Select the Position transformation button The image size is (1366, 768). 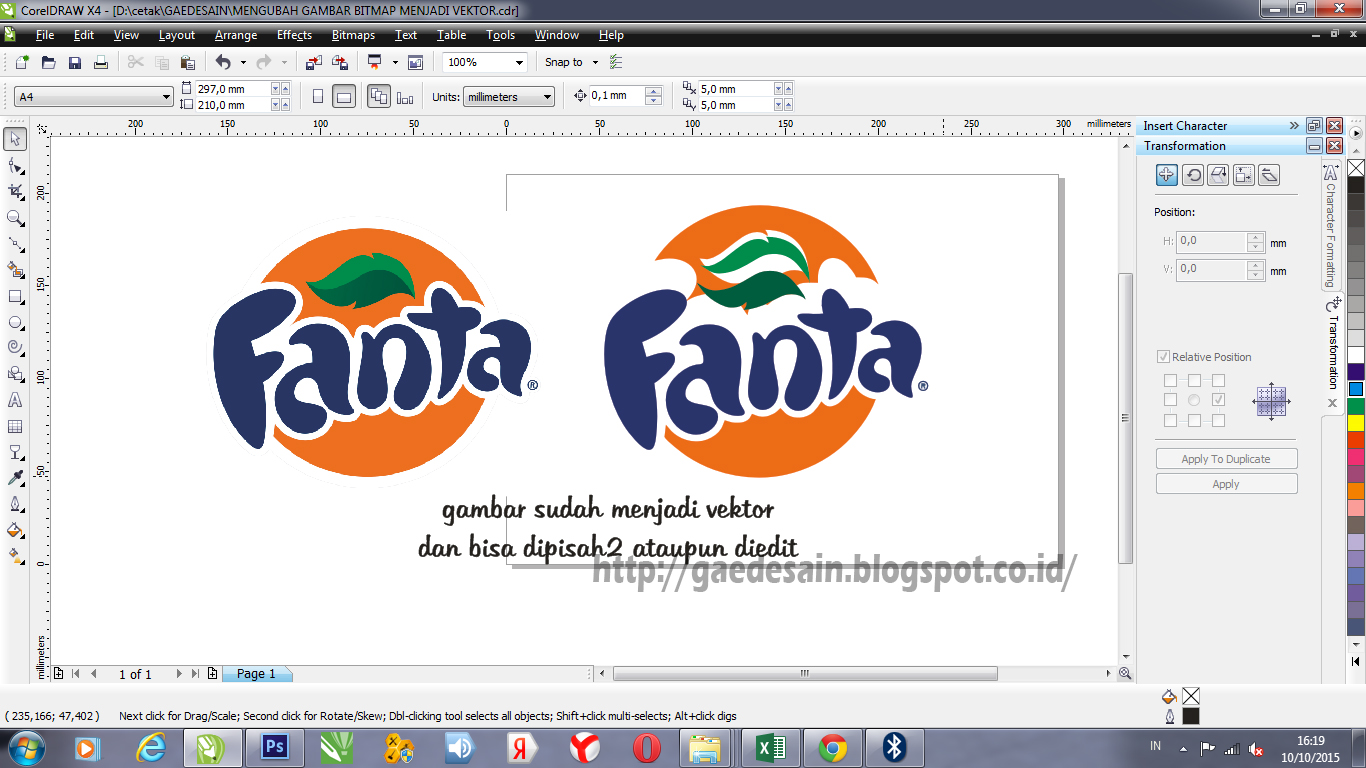click(x=1167, y=175)
